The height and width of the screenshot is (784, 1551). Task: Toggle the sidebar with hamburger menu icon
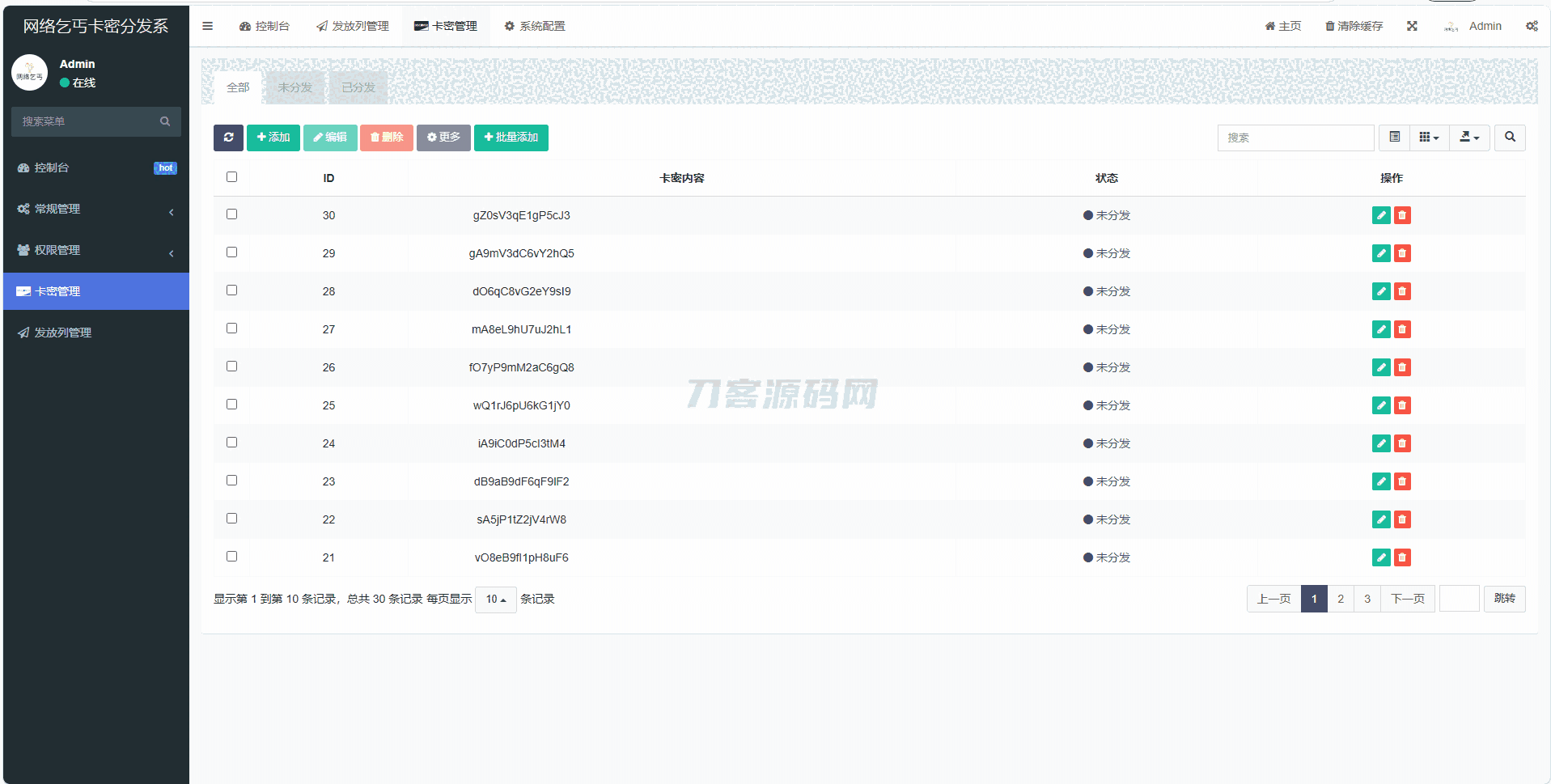(x=207, y=26)
